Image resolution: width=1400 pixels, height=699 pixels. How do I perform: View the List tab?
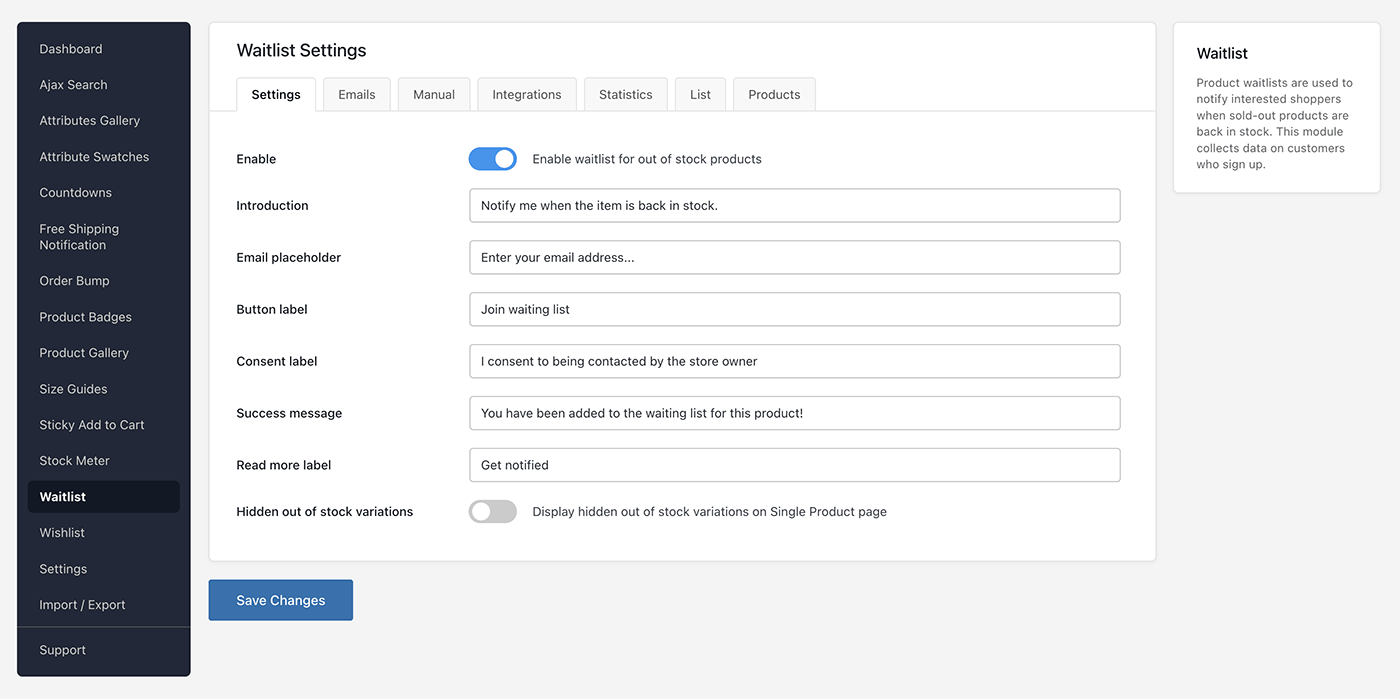click(x=699, y=93)
